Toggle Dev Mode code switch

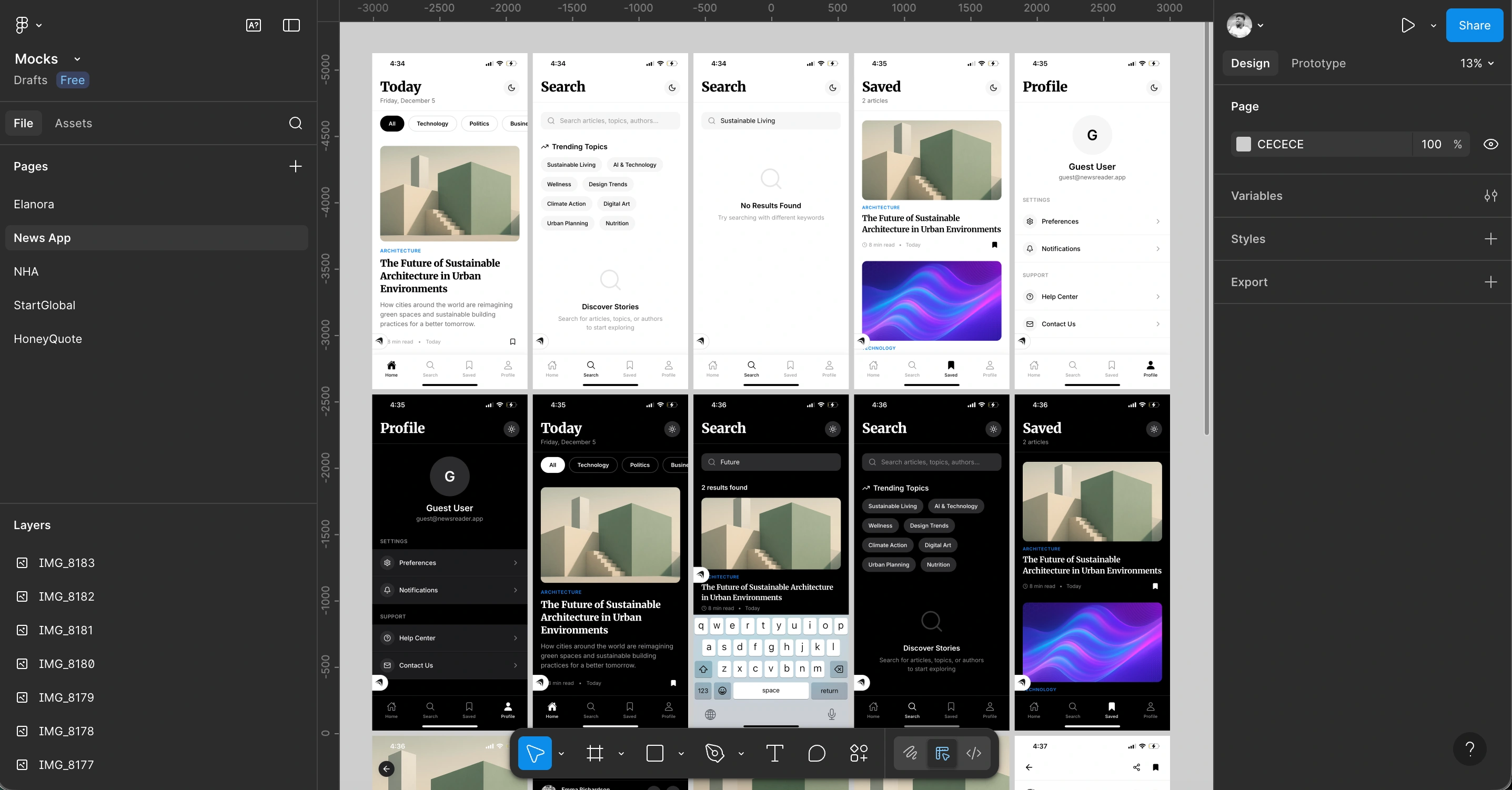tap(973, 753)
